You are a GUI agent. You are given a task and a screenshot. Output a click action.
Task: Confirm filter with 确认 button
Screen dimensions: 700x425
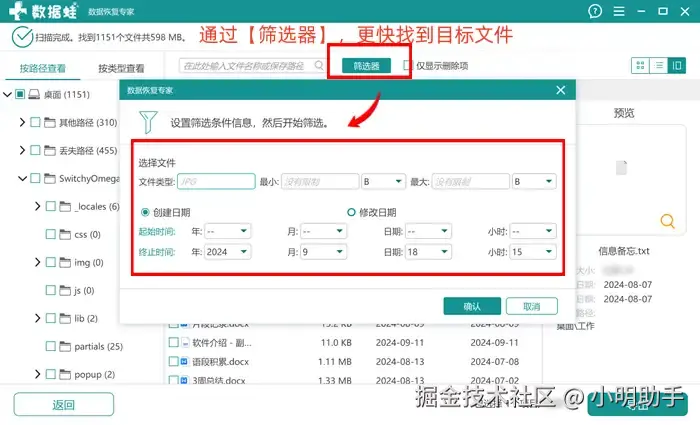[472, 306]
